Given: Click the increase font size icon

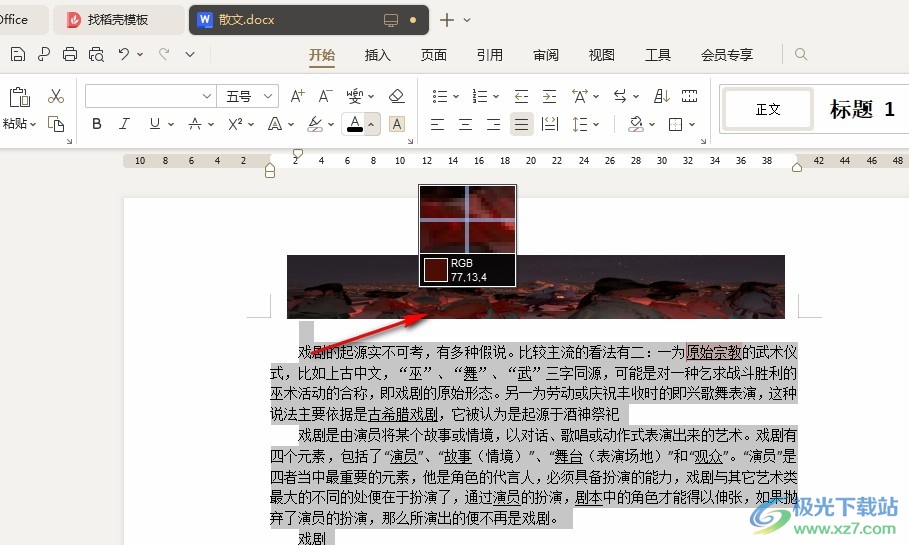Looking at the screenshot, I should pyautogui.click(x=297, y=96).
